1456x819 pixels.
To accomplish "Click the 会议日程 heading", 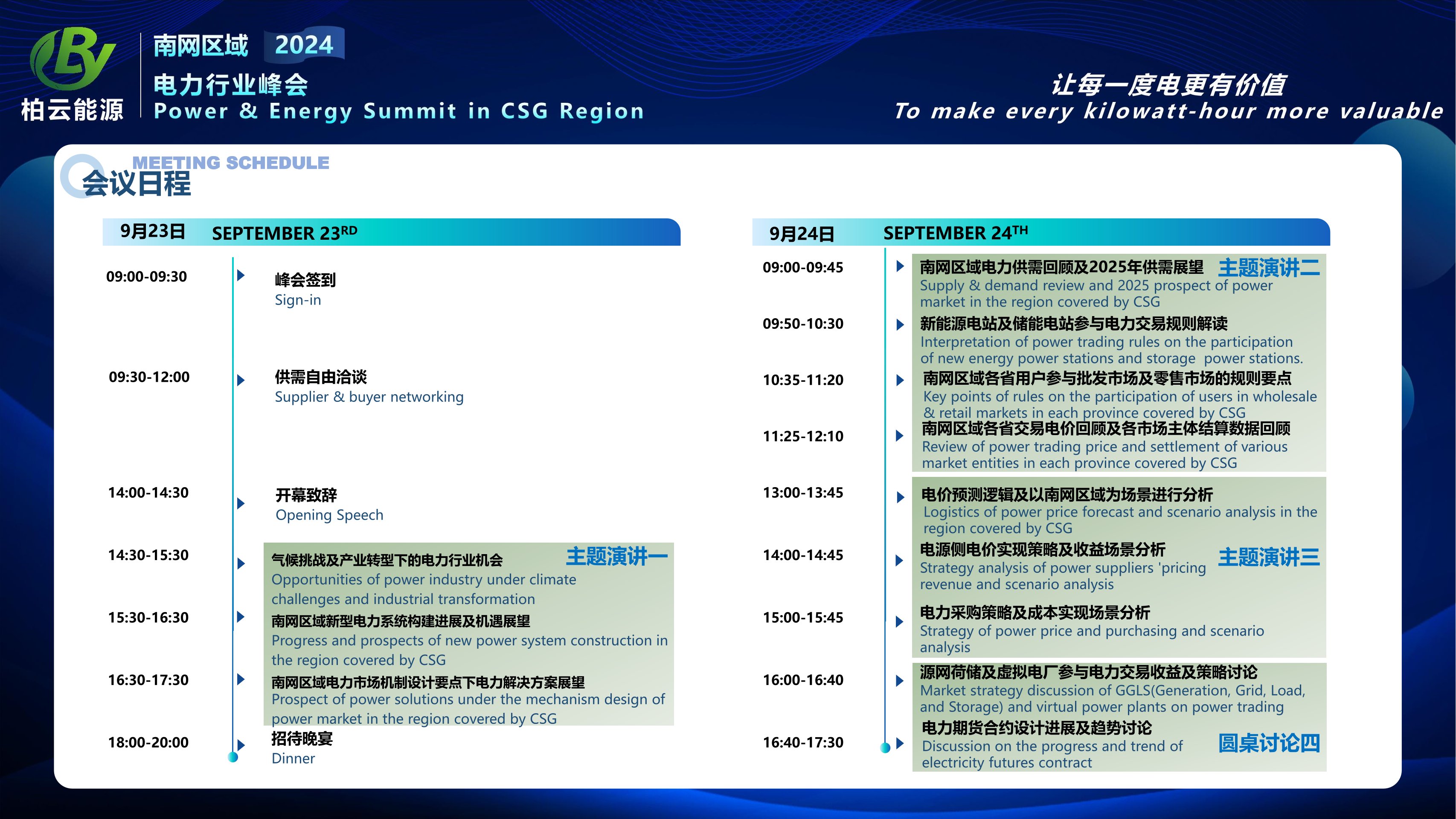I will [x=137, y=183].
